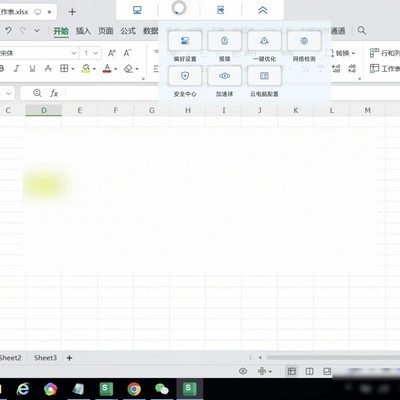The image size is (400, 400).
Task: Apply strikethrough formatting
Action: [48, 69]
